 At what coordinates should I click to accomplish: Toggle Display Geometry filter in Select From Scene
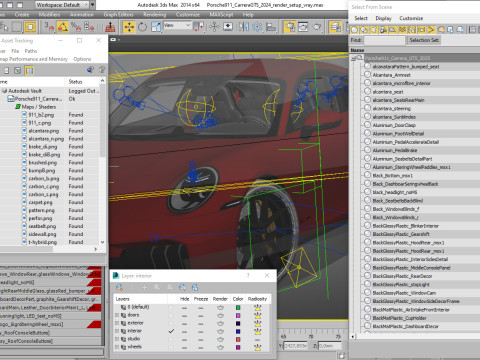354,30
